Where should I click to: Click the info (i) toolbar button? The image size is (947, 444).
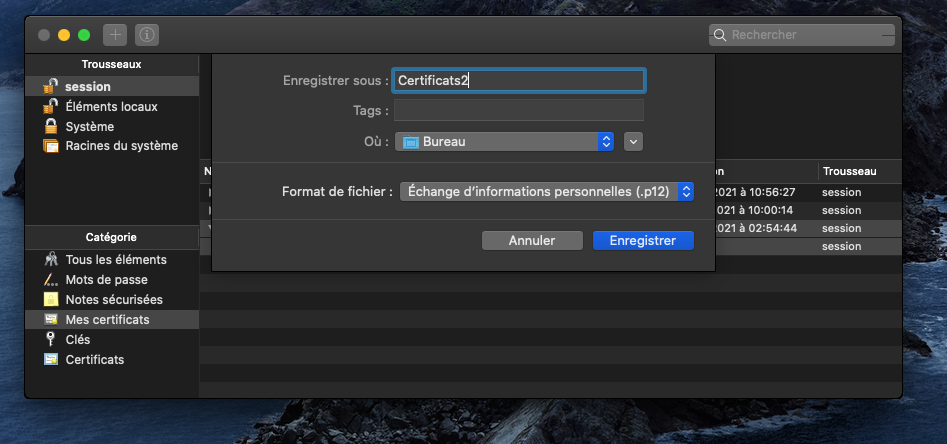click(147, 35)
